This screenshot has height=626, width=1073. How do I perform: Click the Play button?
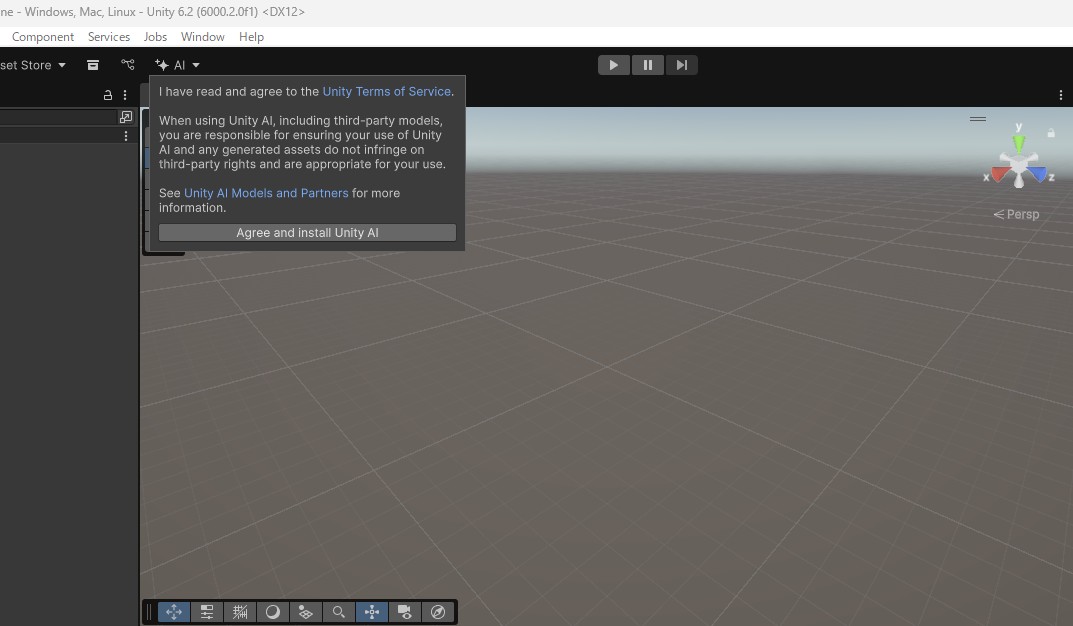[x=614, y=65]
